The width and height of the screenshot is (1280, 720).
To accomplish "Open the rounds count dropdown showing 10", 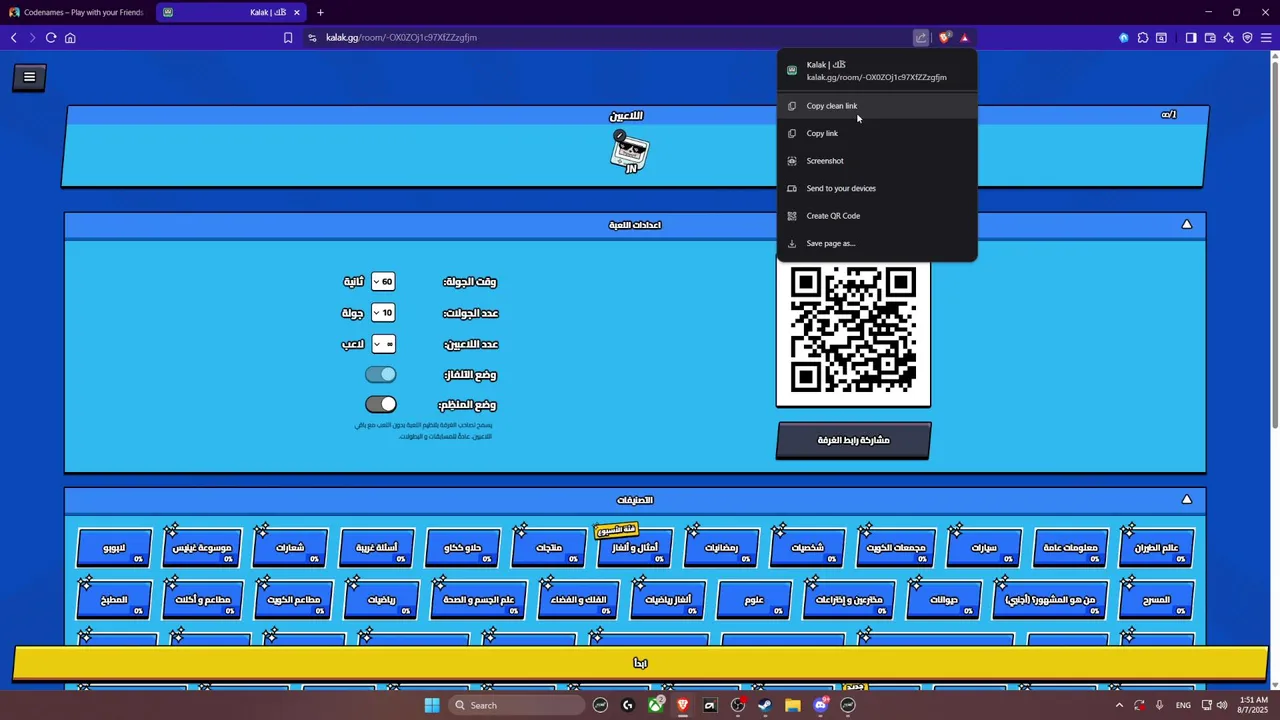I will point(383,313).
